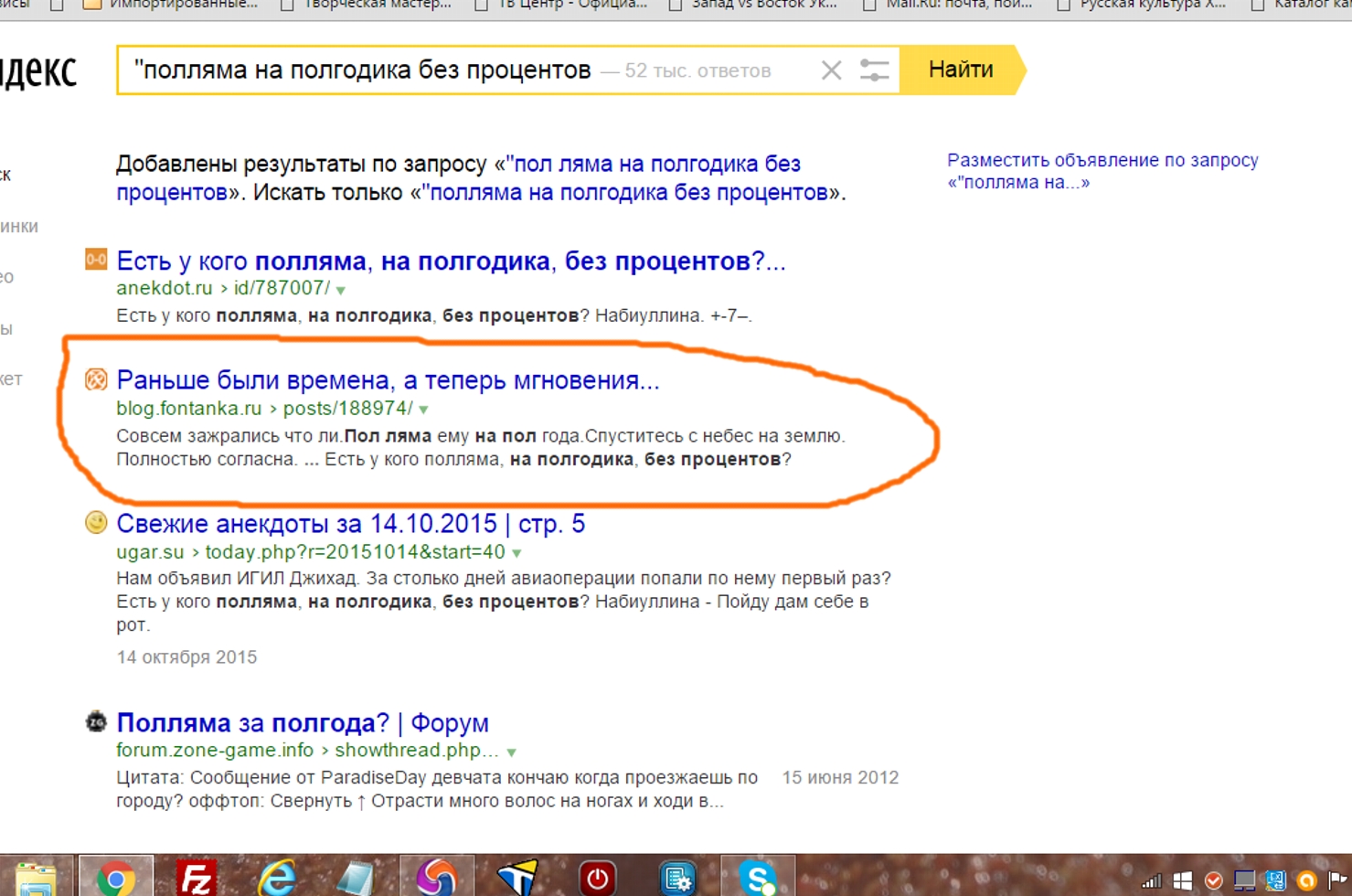The height and width of the screenshot is (896, 1352).
Task: Launch FileZilla from the taskbar
Action: tap(196, 878)
